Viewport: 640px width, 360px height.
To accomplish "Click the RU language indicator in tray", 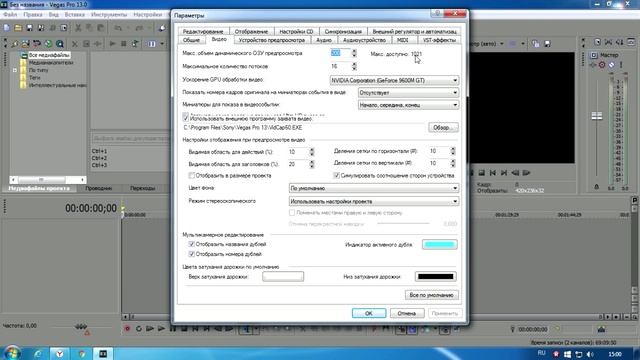I will click(542, 353).
